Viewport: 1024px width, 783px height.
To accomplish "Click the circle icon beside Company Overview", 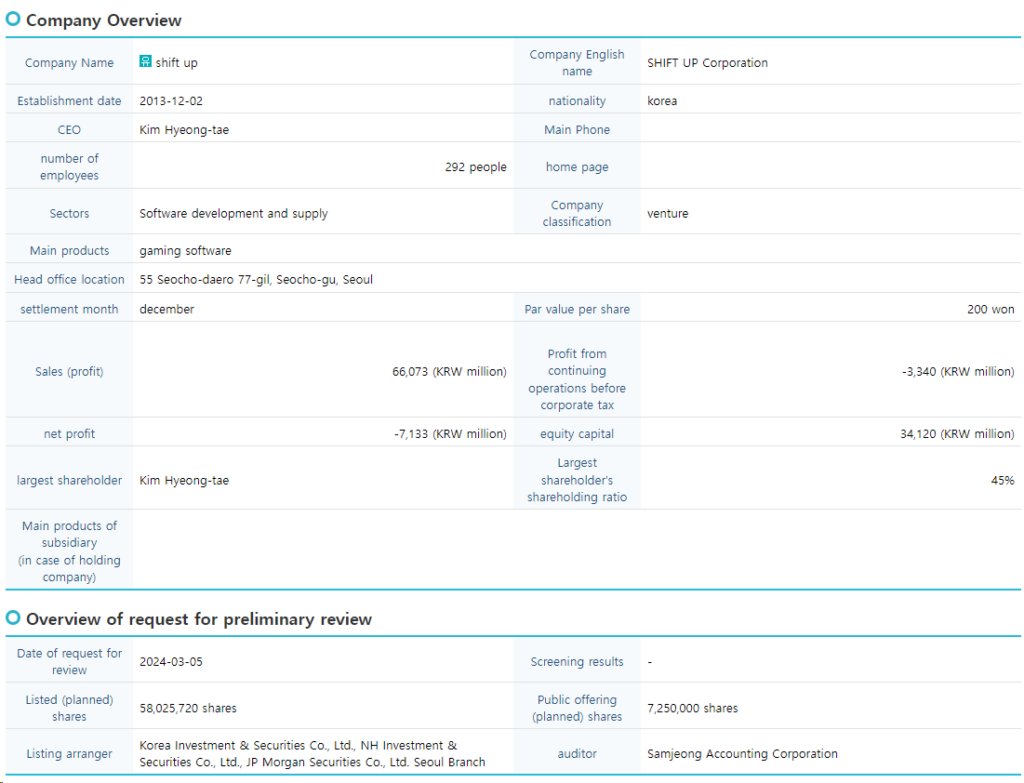I will (x=13, y=19).
